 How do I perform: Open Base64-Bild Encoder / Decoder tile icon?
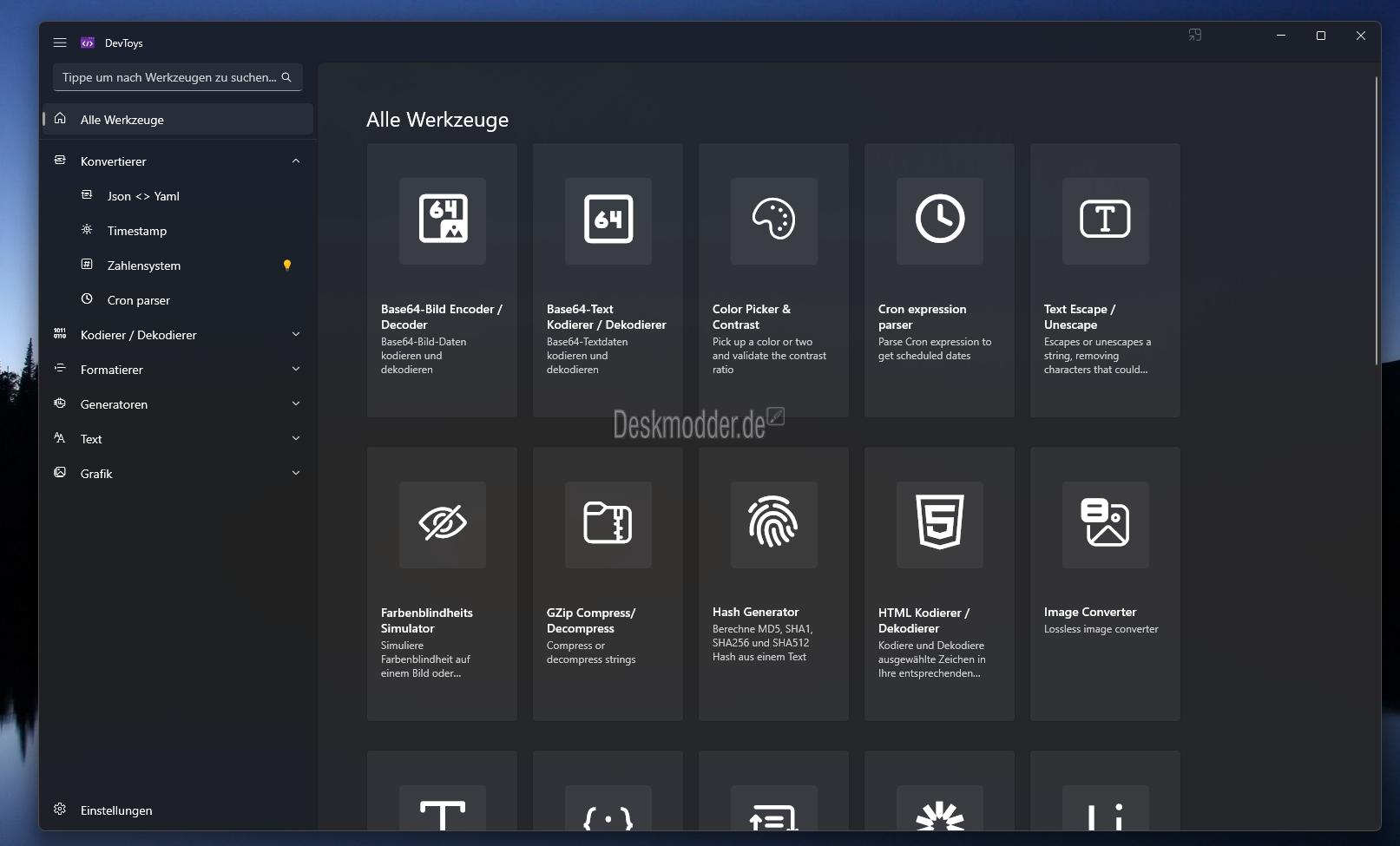[443, 220]
